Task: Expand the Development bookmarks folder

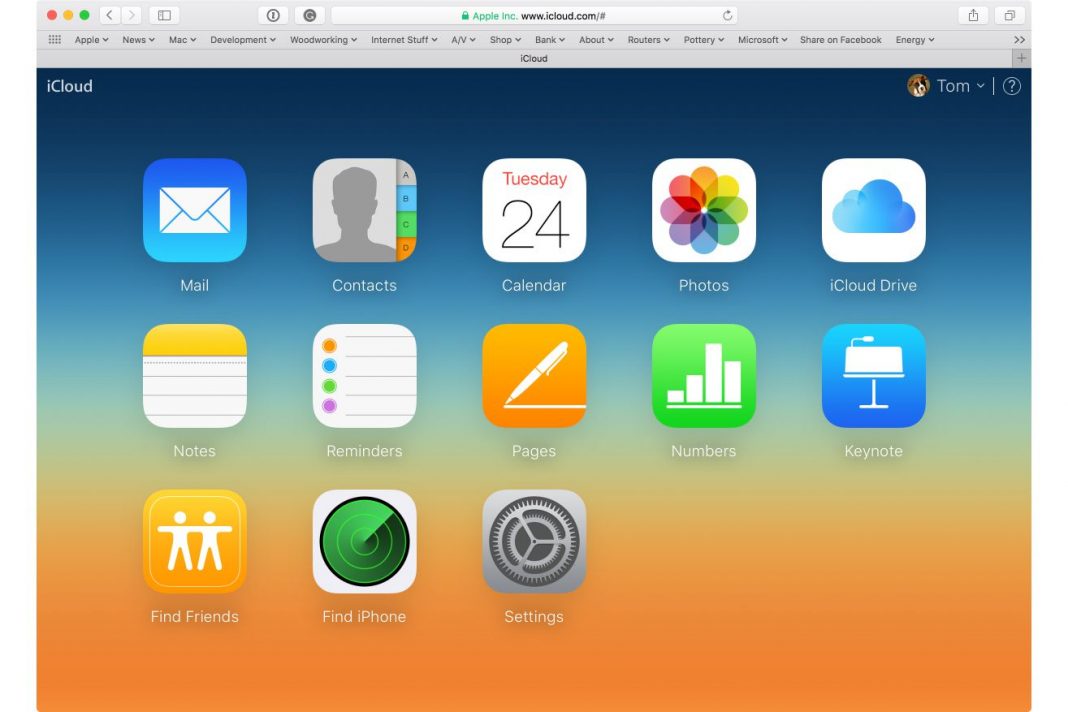Action: (x=243, y=40)
